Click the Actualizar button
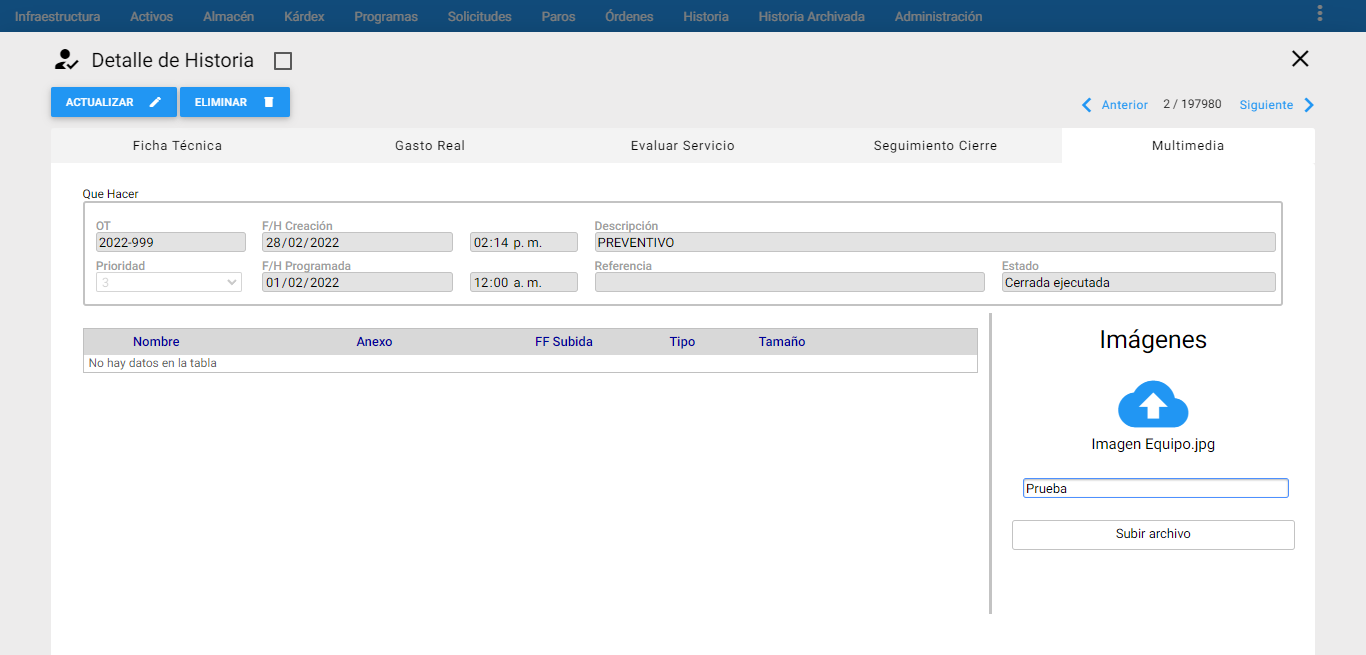The image size is (1366, 655). [x=114, y=102]
